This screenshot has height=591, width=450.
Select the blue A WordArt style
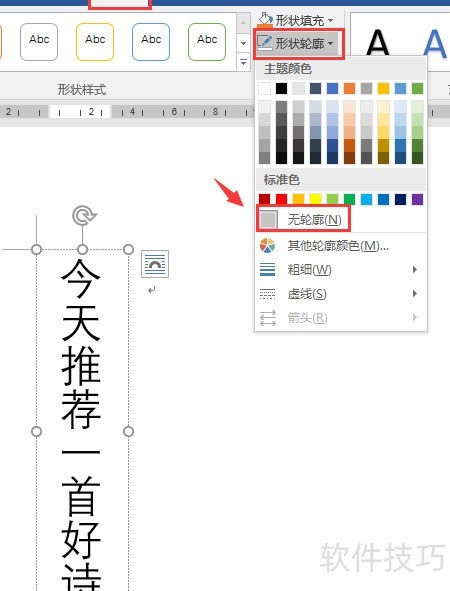(435, 42)
